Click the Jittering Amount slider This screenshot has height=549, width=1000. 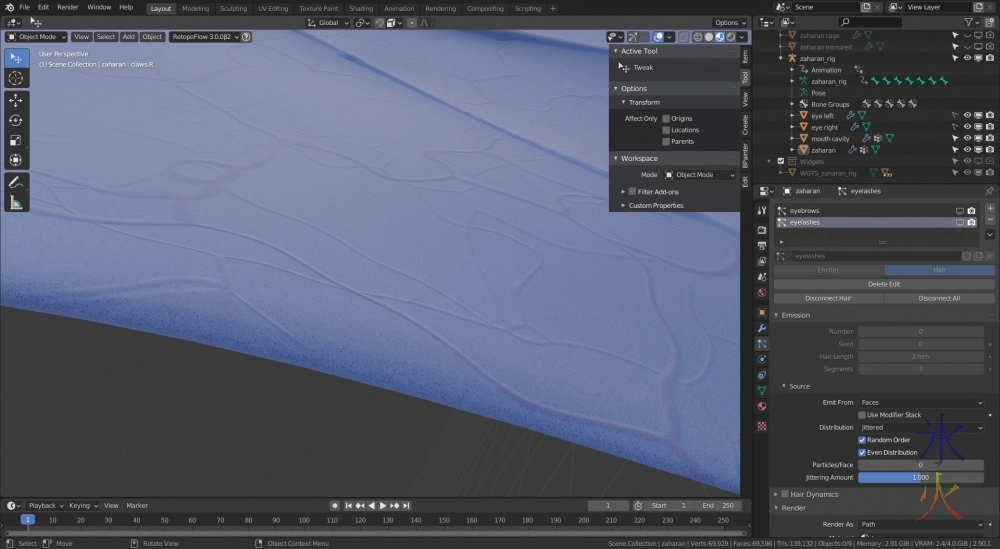tap(920, 477)
